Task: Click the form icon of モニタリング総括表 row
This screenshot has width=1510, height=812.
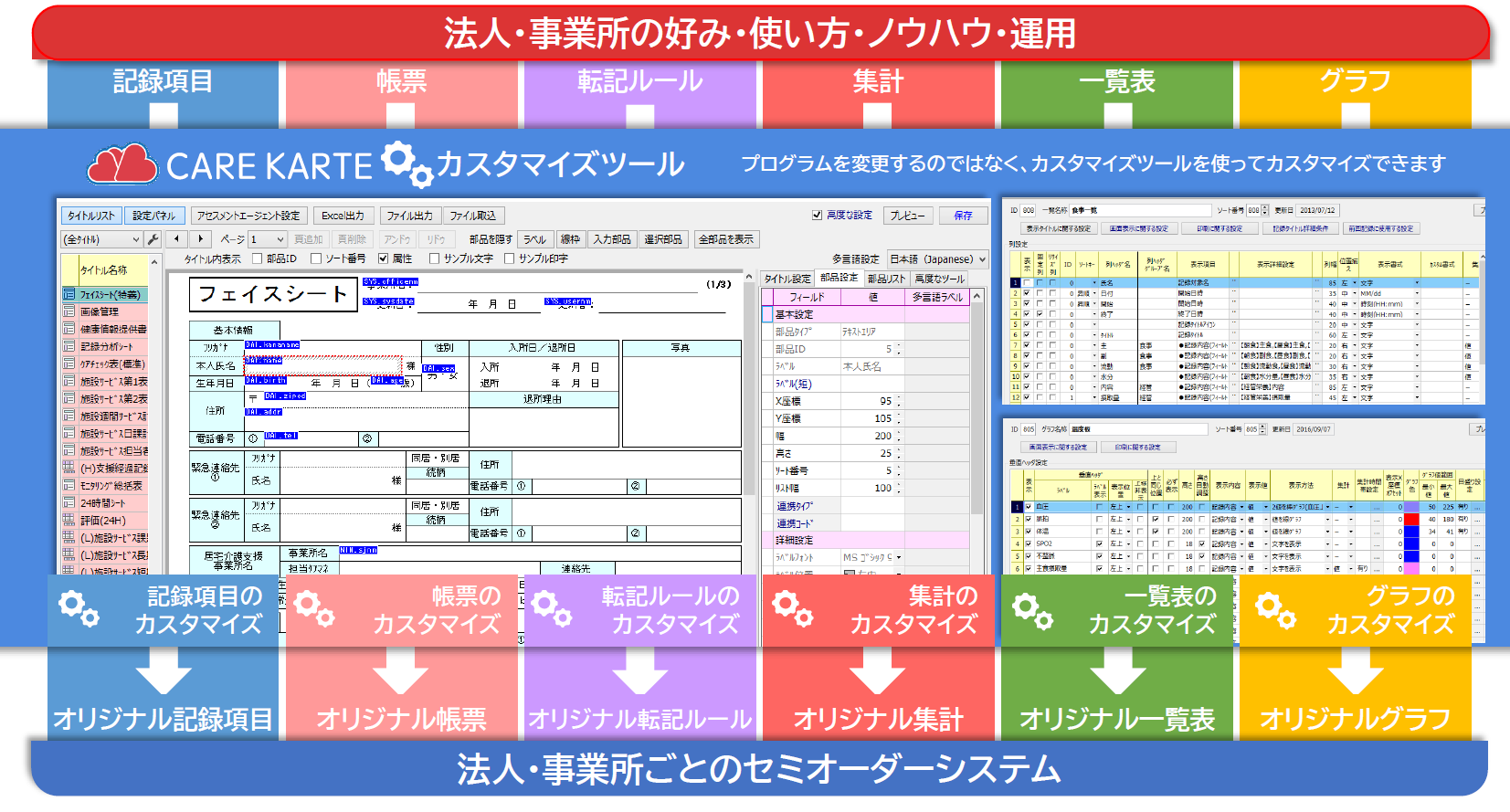Action: [69, 485]
